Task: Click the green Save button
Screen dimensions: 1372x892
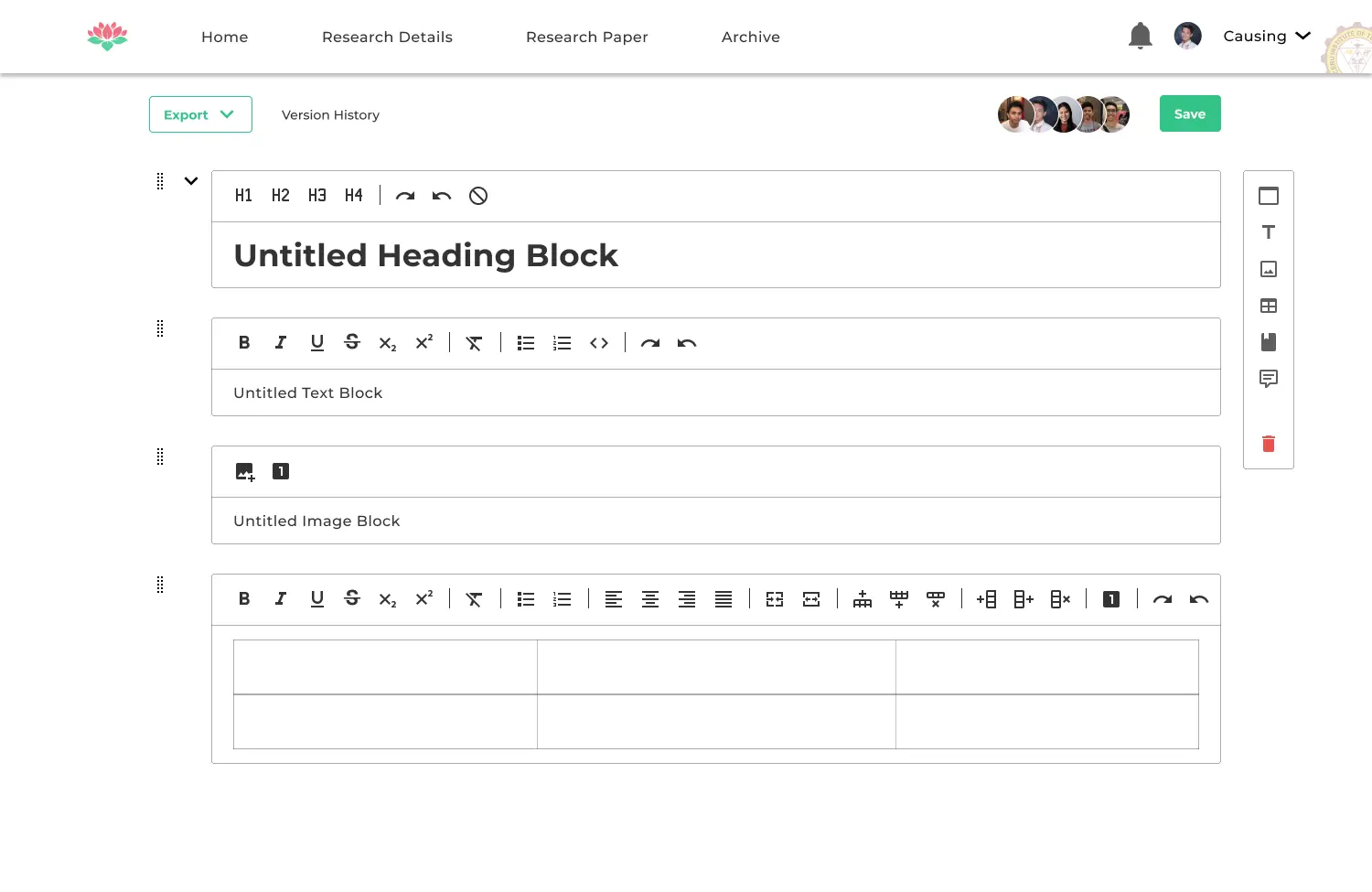Action: (1190, 113)
